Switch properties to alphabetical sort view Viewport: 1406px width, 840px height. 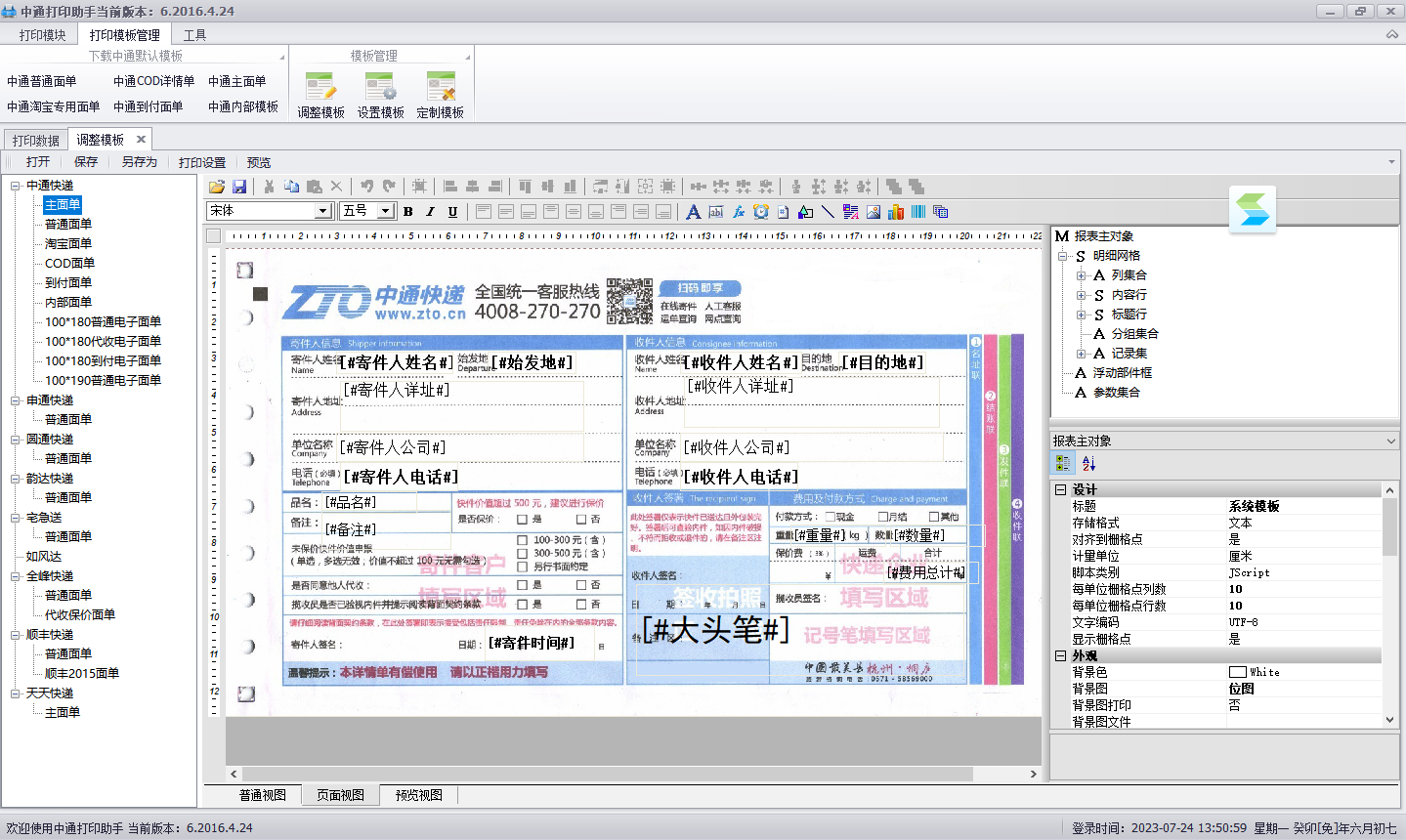[1088, 463]
